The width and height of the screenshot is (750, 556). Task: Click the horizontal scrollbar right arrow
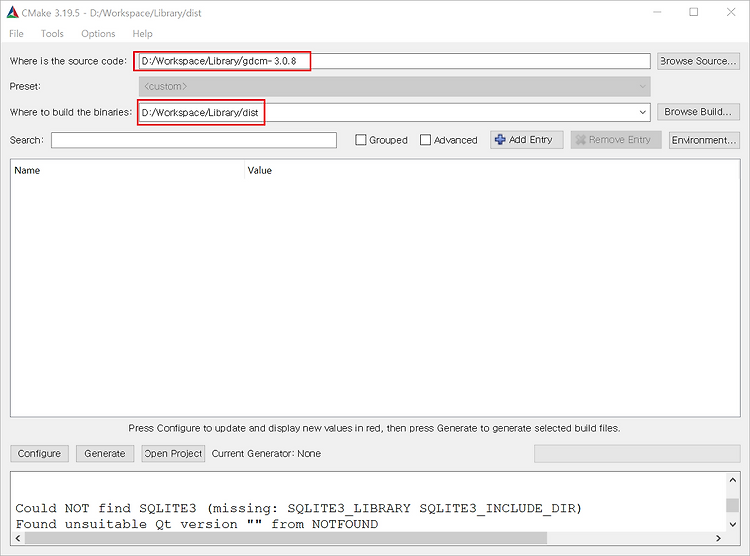[718, 538]
